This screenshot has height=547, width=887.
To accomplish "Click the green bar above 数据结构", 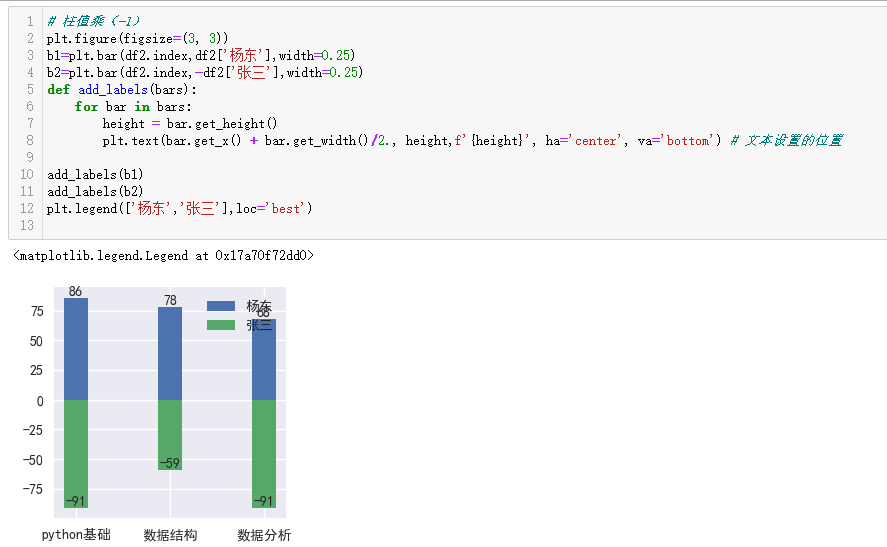I will point(170,435).
